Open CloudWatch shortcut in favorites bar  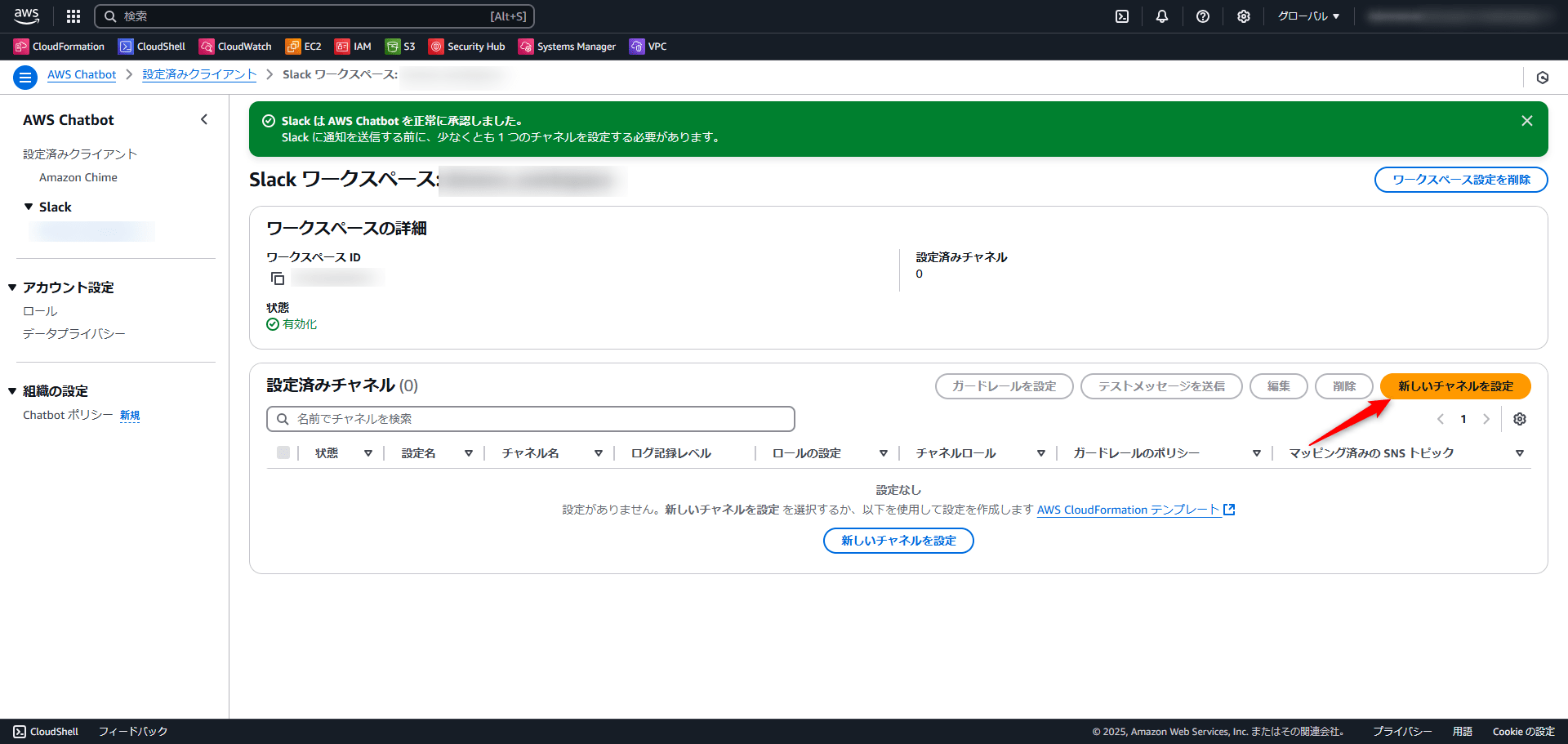click(235, 47)
